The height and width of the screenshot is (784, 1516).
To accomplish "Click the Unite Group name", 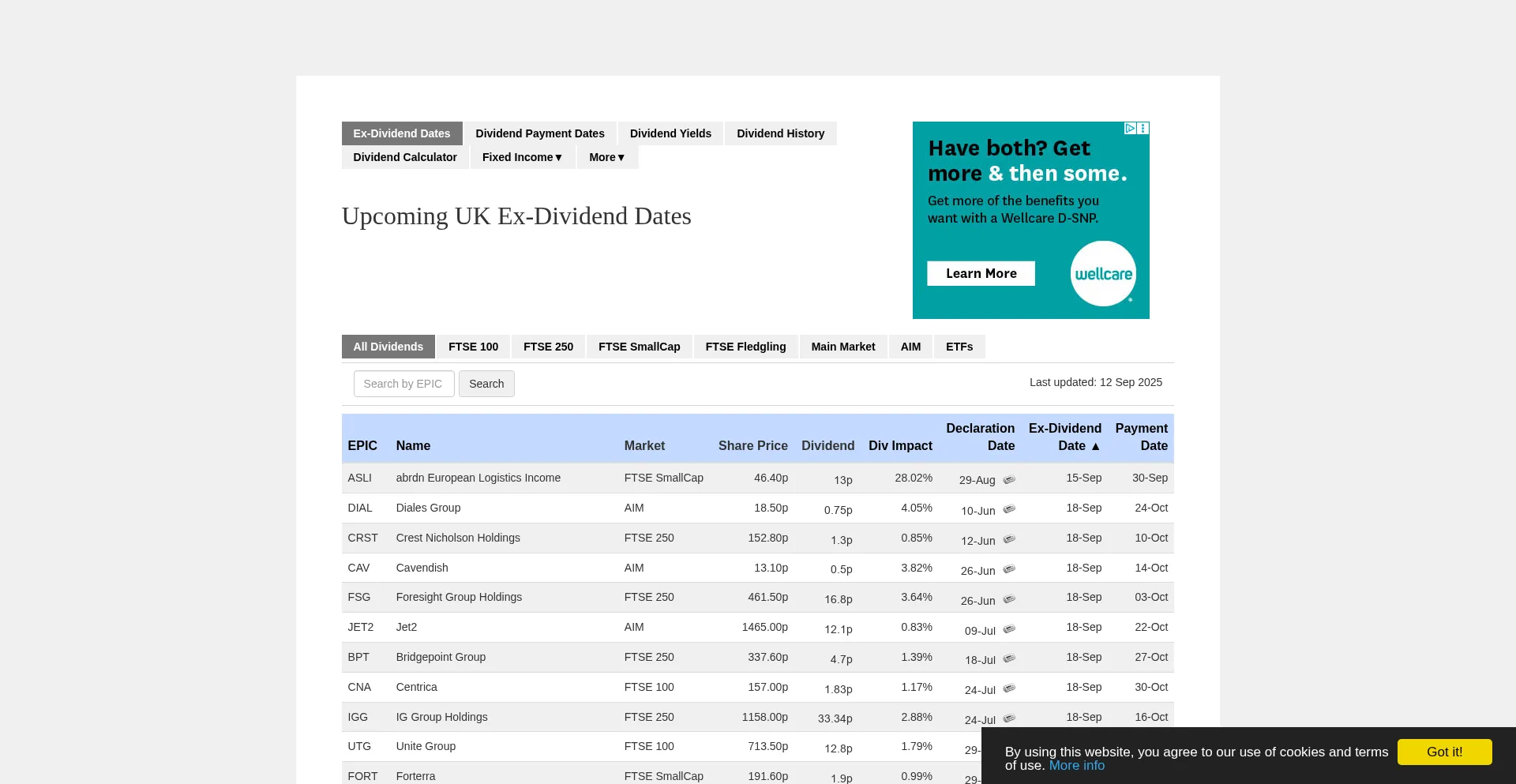I will [426, 746].
